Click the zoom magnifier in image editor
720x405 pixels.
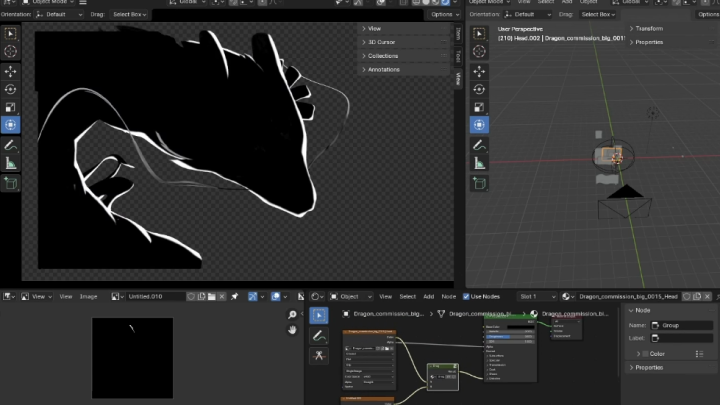click(x=292, y=315)
